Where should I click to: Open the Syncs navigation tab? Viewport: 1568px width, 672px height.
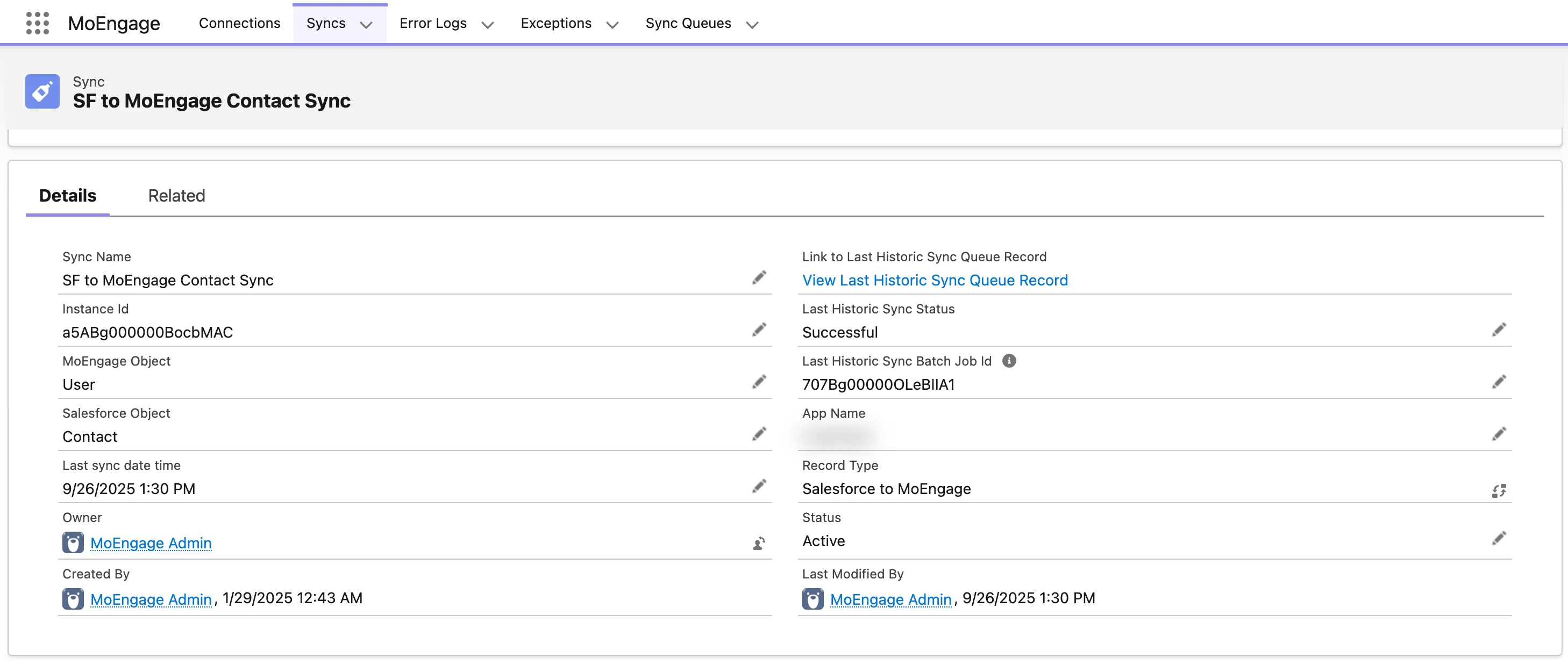point(326,23)
